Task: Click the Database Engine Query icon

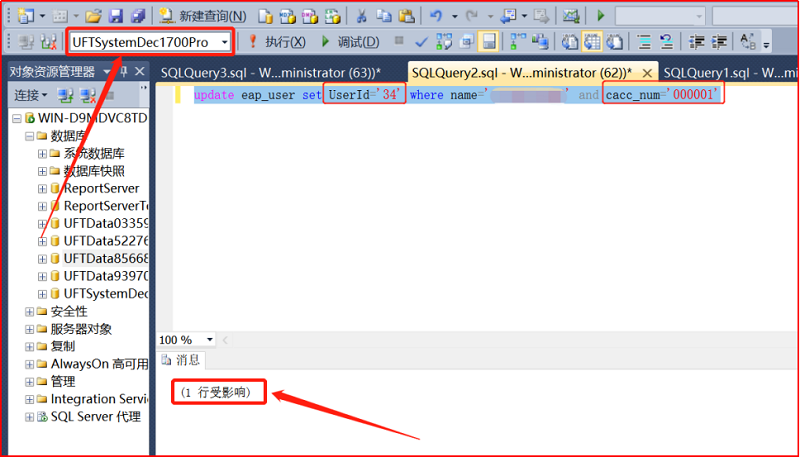Action: click(x=265, y=16)
